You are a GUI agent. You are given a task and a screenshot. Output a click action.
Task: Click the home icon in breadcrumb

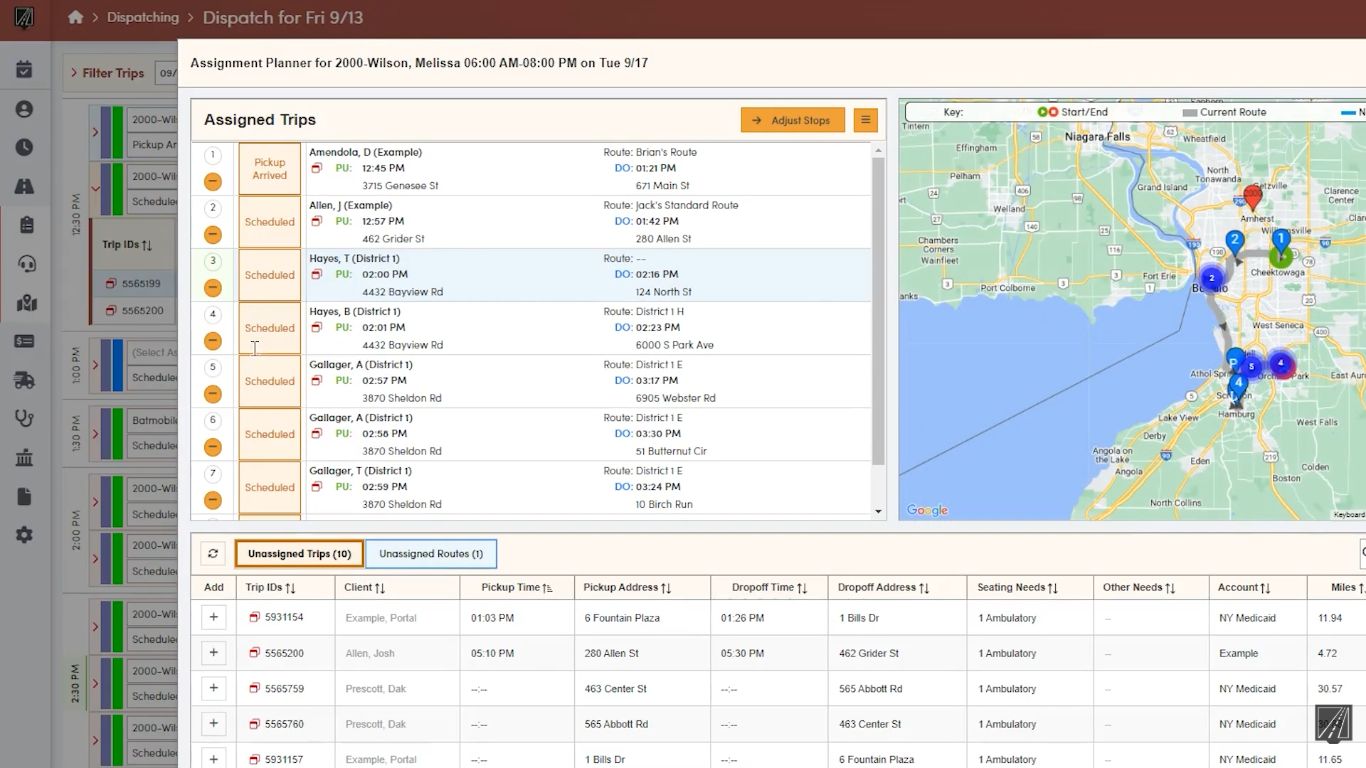(x=75, y=17)
